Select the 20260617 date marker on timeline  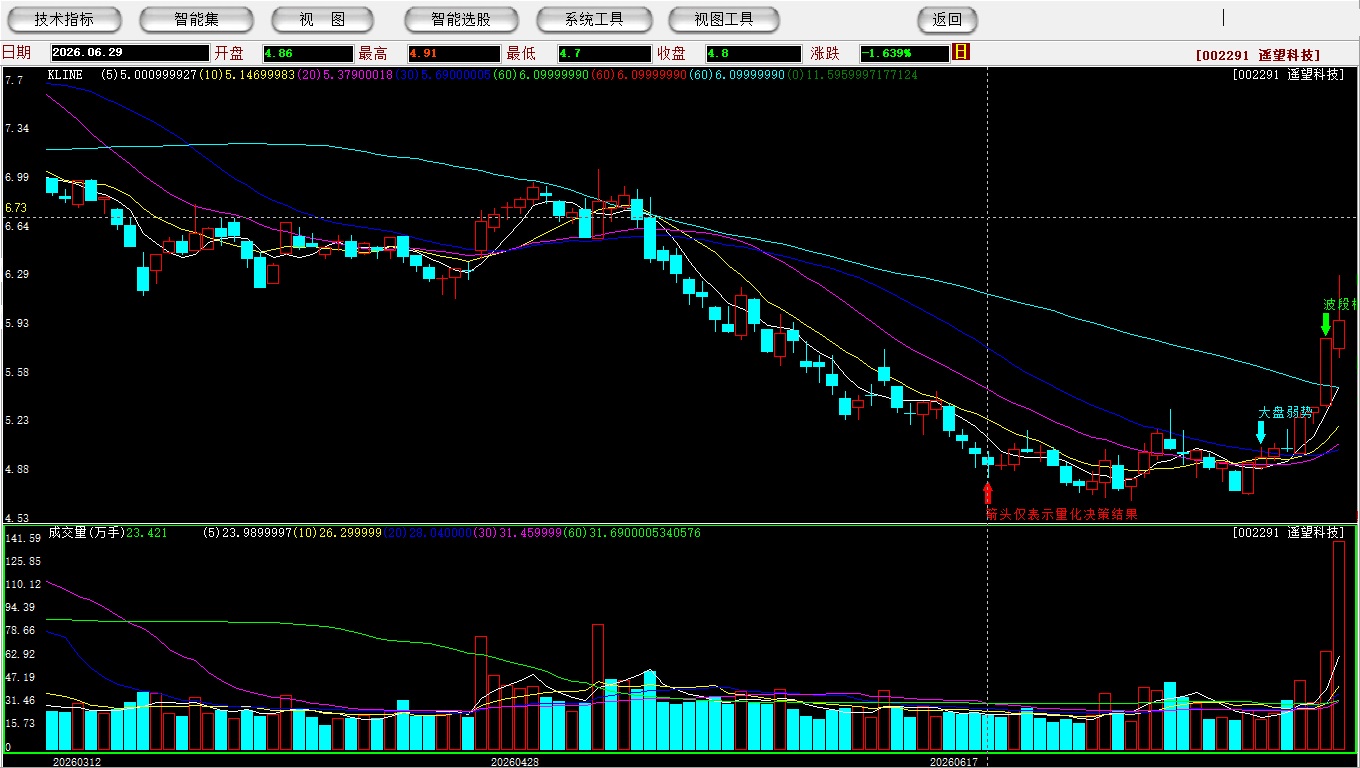point(953,761)
